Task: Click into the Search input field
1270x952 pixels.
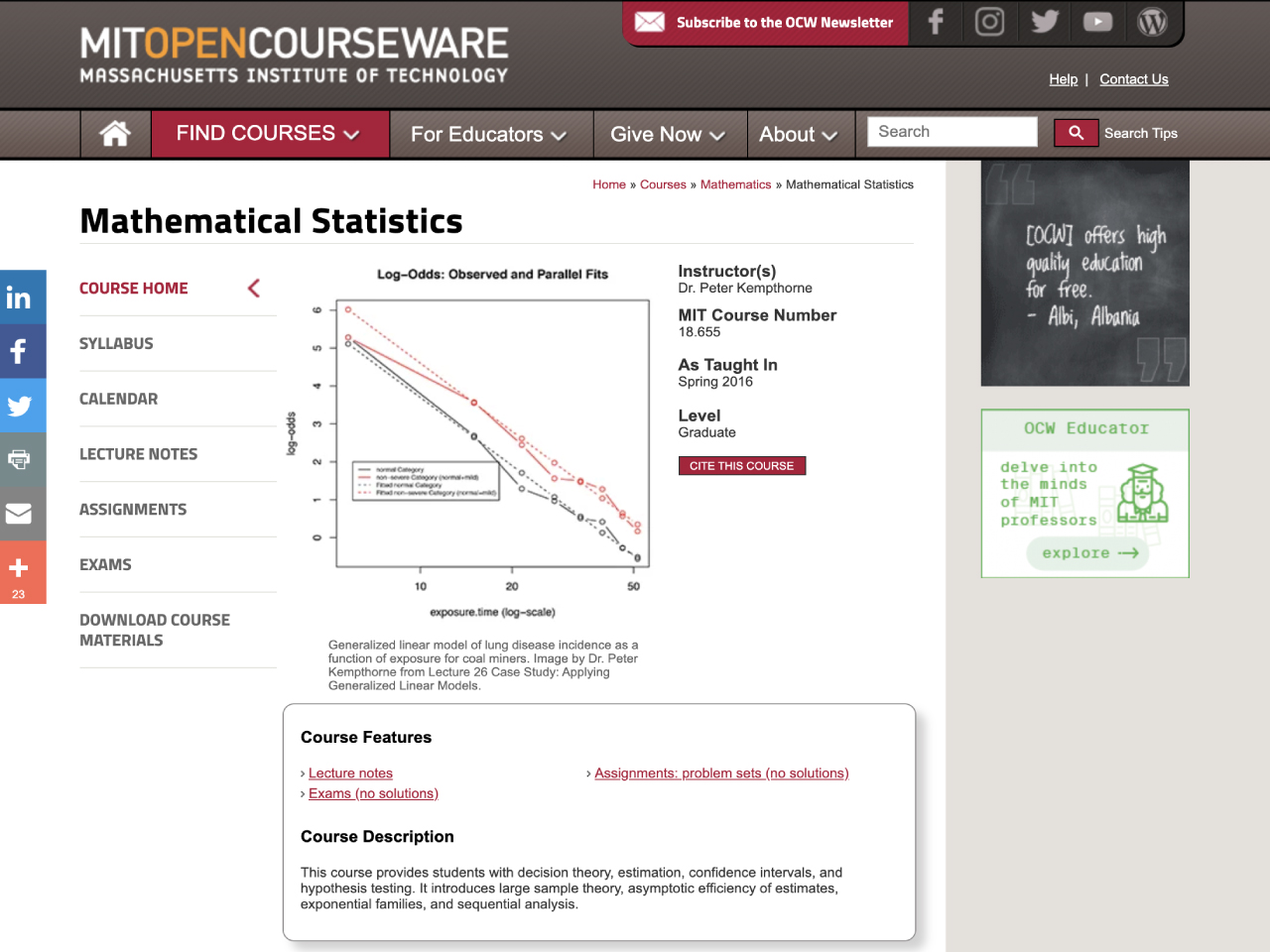Action: click(x=952, y=132)
